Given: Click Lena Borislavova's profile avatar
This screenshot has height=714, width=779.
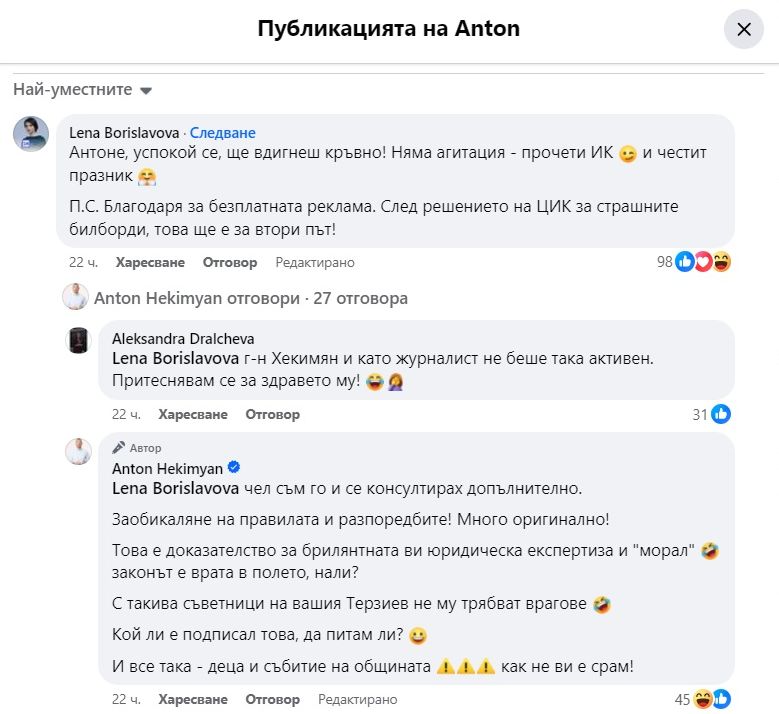Looking at the screenshot, I should click(31, 134).
